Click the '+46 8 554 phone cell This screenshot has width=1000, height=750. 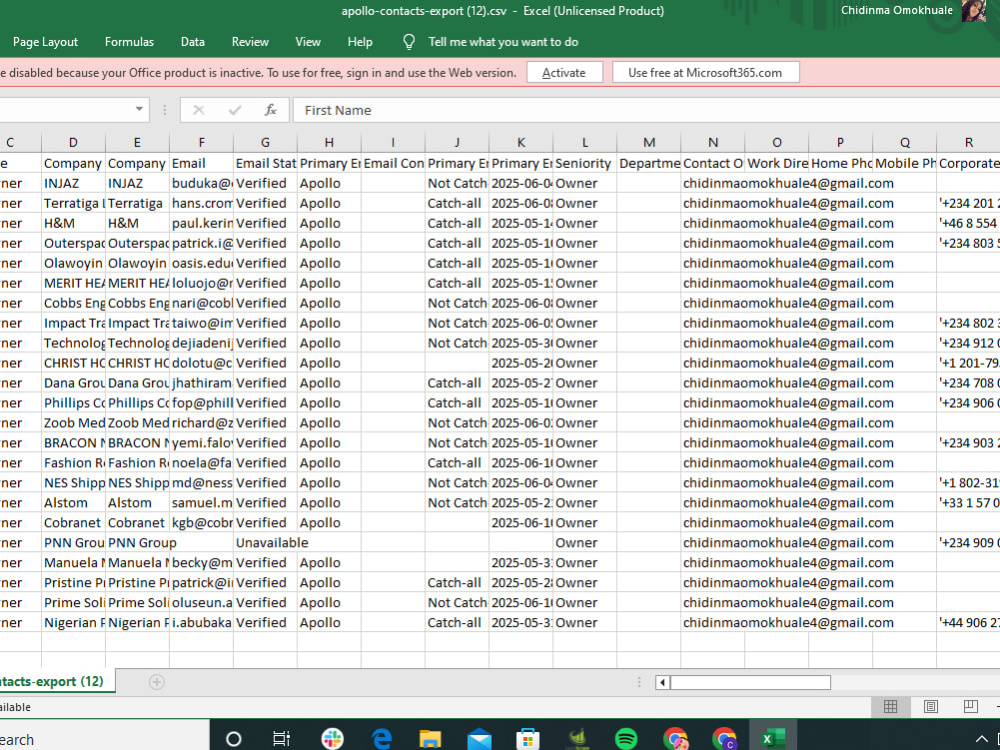pyautogui.click(x=969, y=223)
